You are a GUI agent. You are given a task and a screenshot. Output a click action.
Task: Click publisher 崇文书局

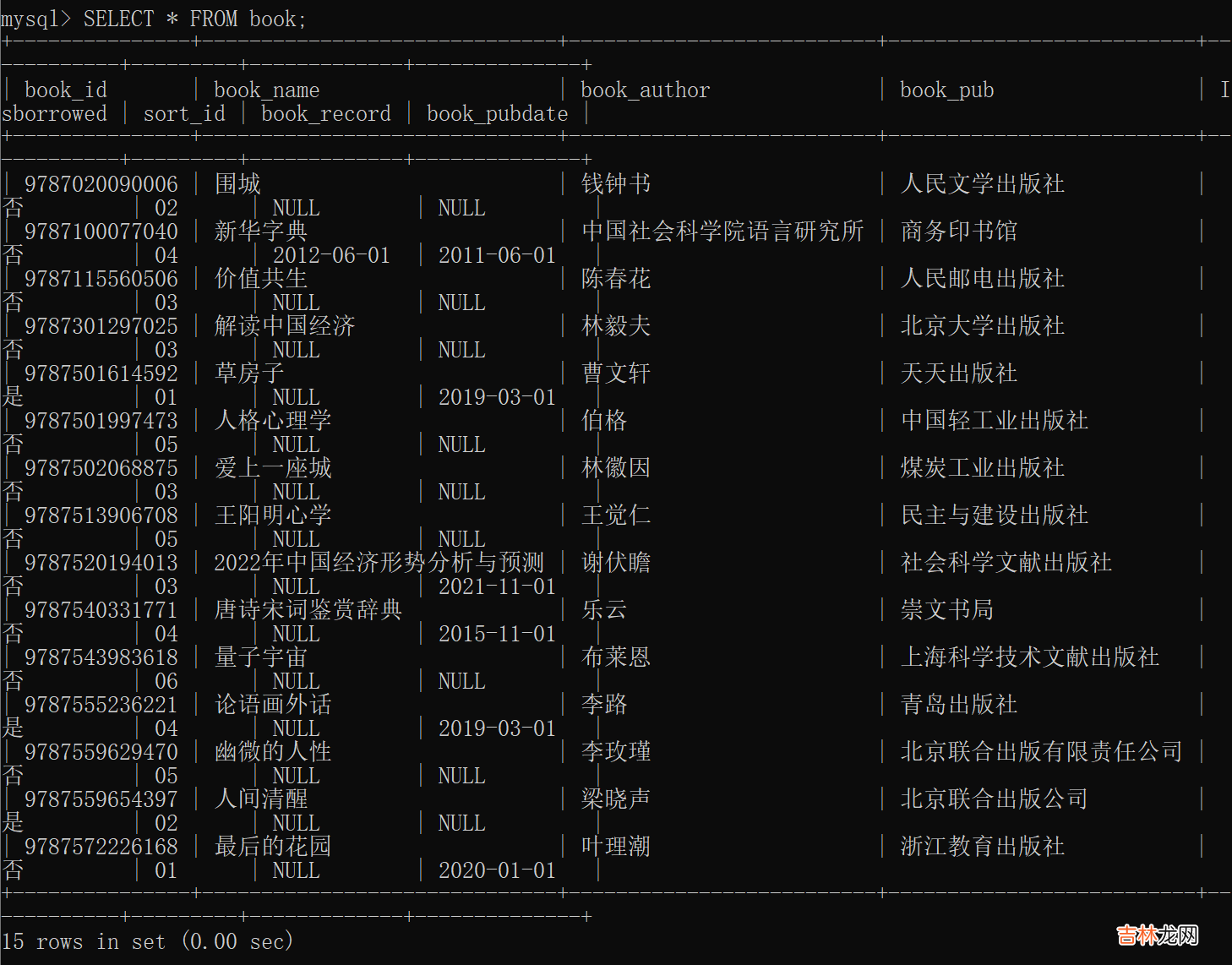pyautogui.click(x=947, y=610)
